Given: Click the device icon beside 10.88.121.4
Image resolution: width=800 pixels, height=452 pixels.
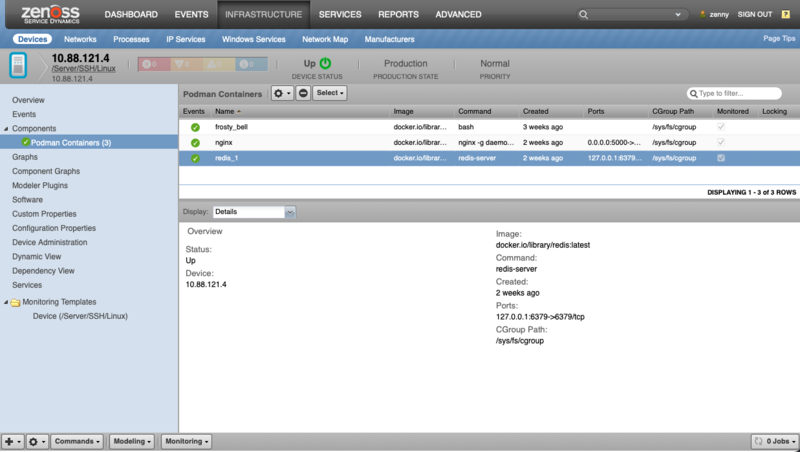Looking at the screenshot, I should [18, 65].
